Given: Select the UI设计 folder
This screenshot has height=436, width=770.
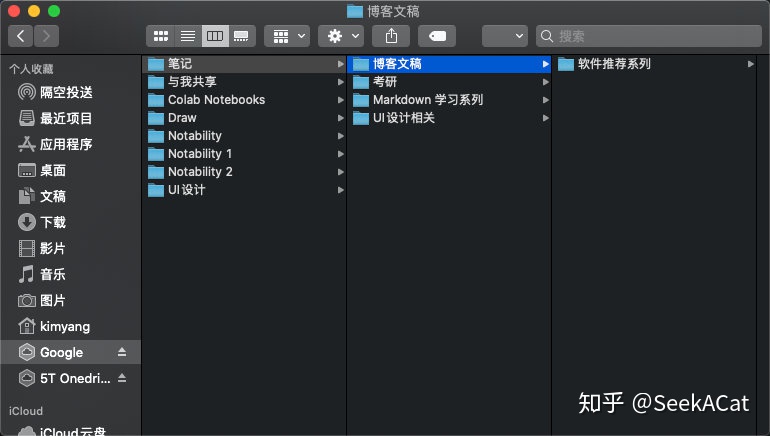Looking at the screenshot, I should [244, 190].
